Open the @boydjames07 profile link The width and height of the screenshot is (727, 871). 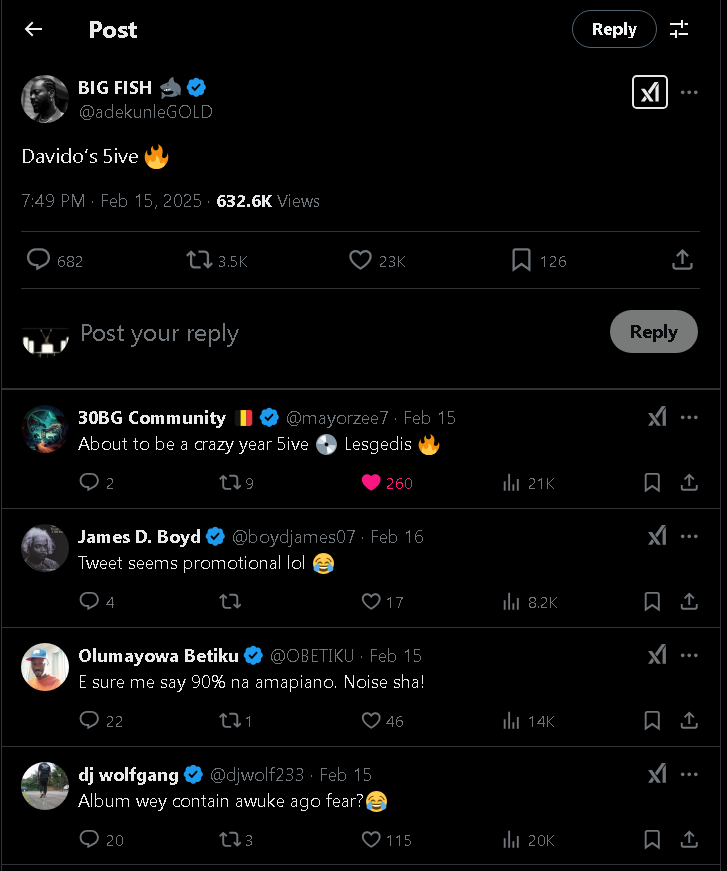point(294,537)
